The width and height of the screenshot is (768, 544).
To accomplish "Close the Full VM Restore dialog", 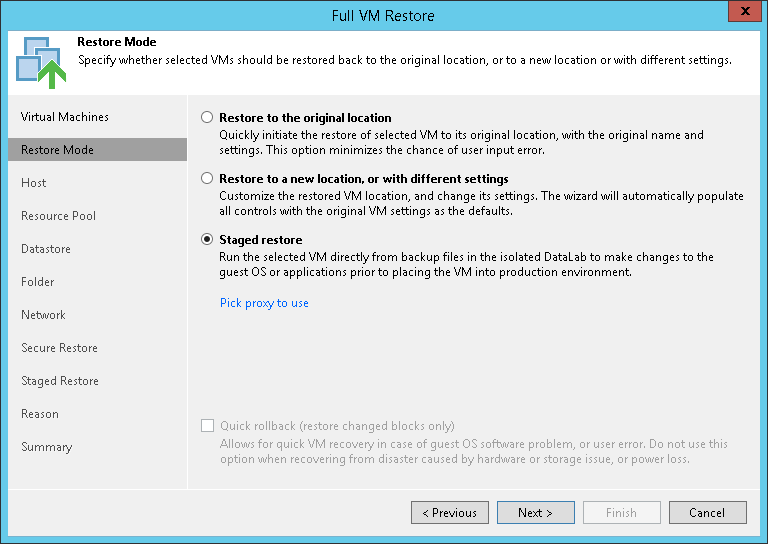I will click(743, 15).
